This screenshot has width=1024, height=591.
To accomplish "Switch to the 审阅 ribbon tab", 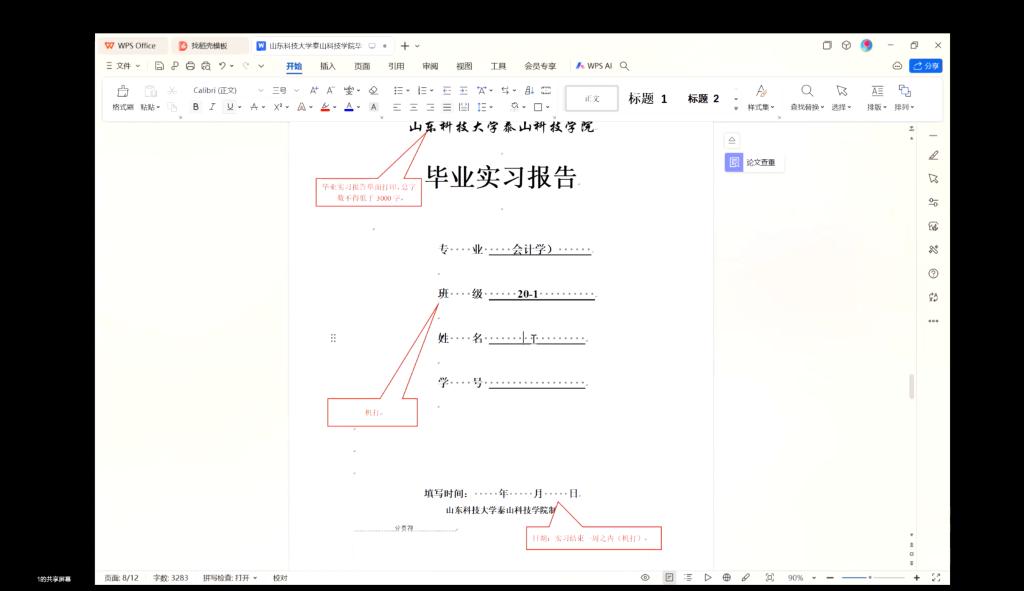I will coord(430,66).
